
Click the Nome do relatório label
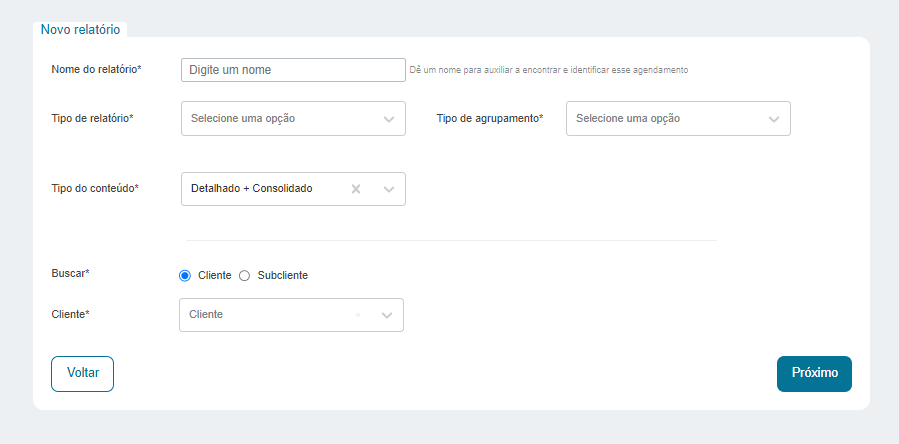click(x=96, y=69)
